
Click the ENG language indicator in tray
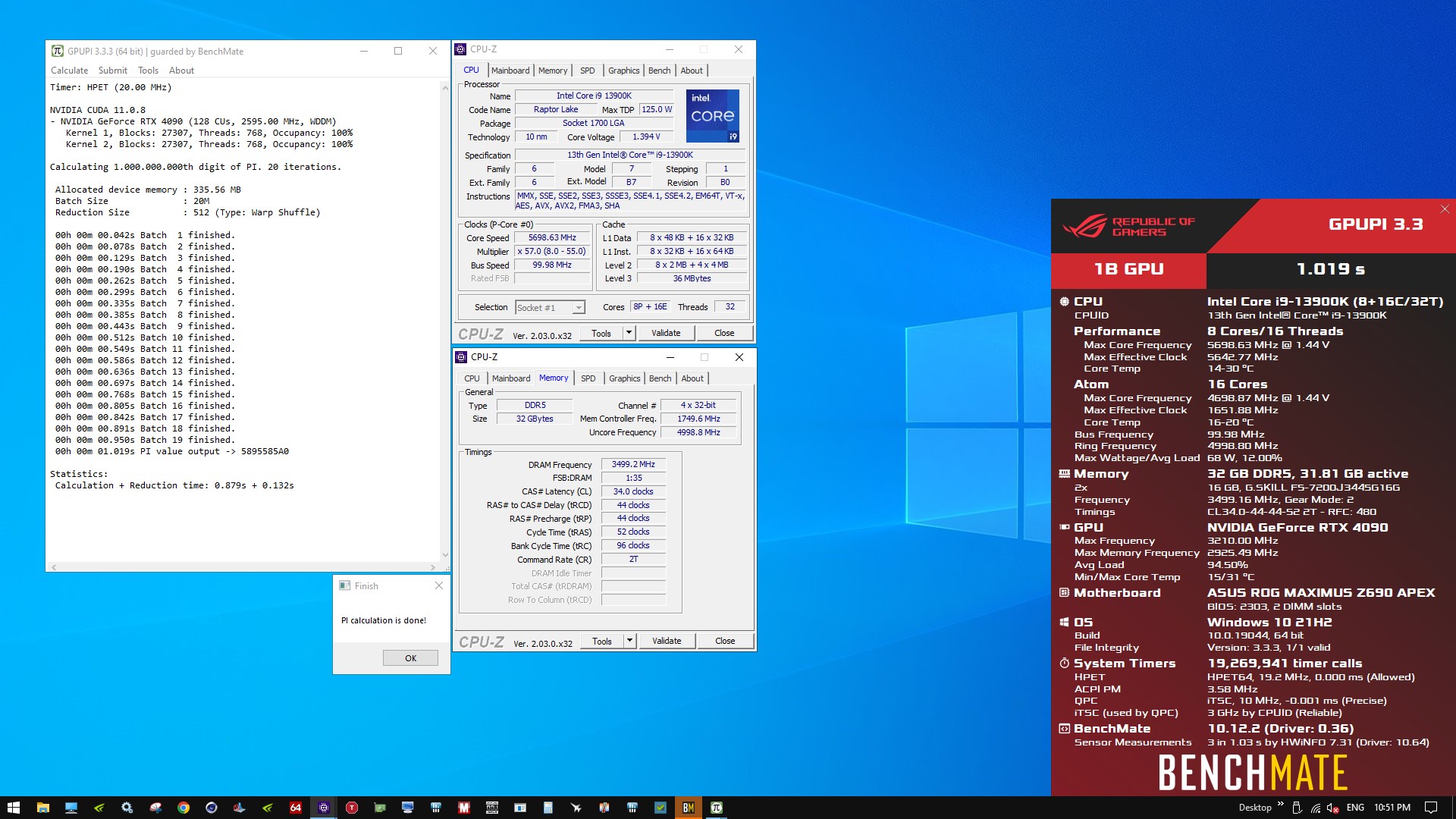(1355, 808)
